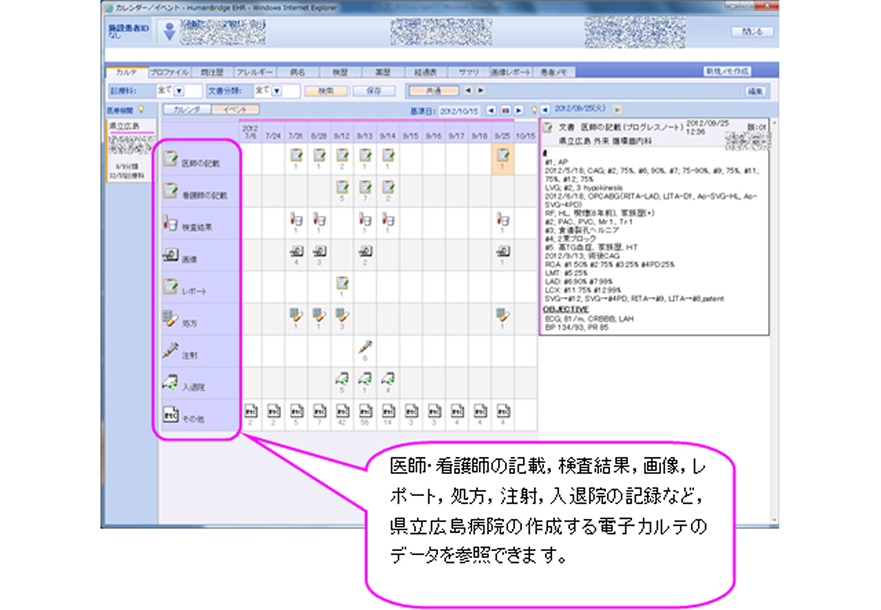Click the 9/13 injection (注射) syringe icon
Screen dimensions: 881x610
coord(366,347)
